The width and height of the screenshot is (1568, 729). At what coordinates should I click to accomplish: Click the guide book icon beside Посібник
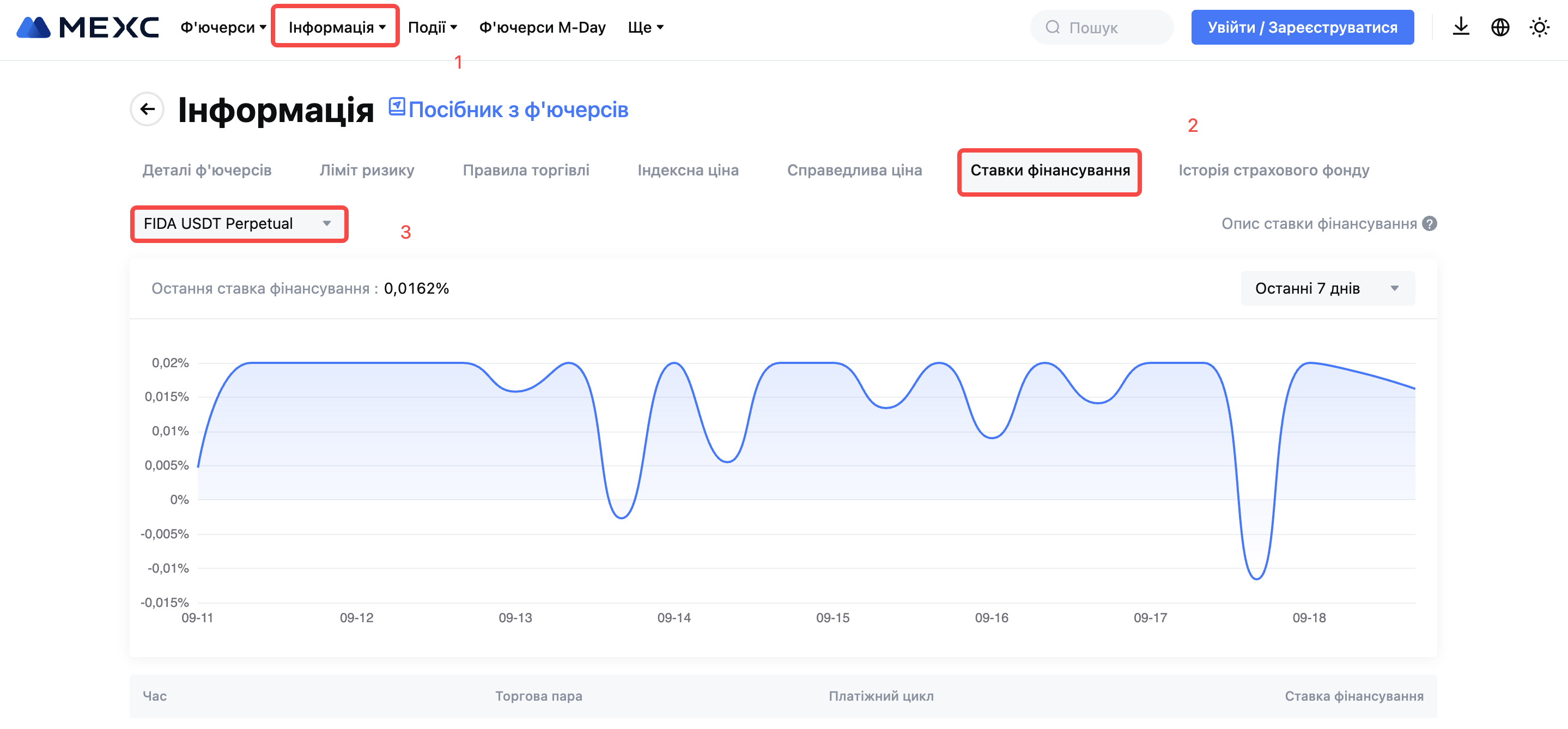coord(397,106)
